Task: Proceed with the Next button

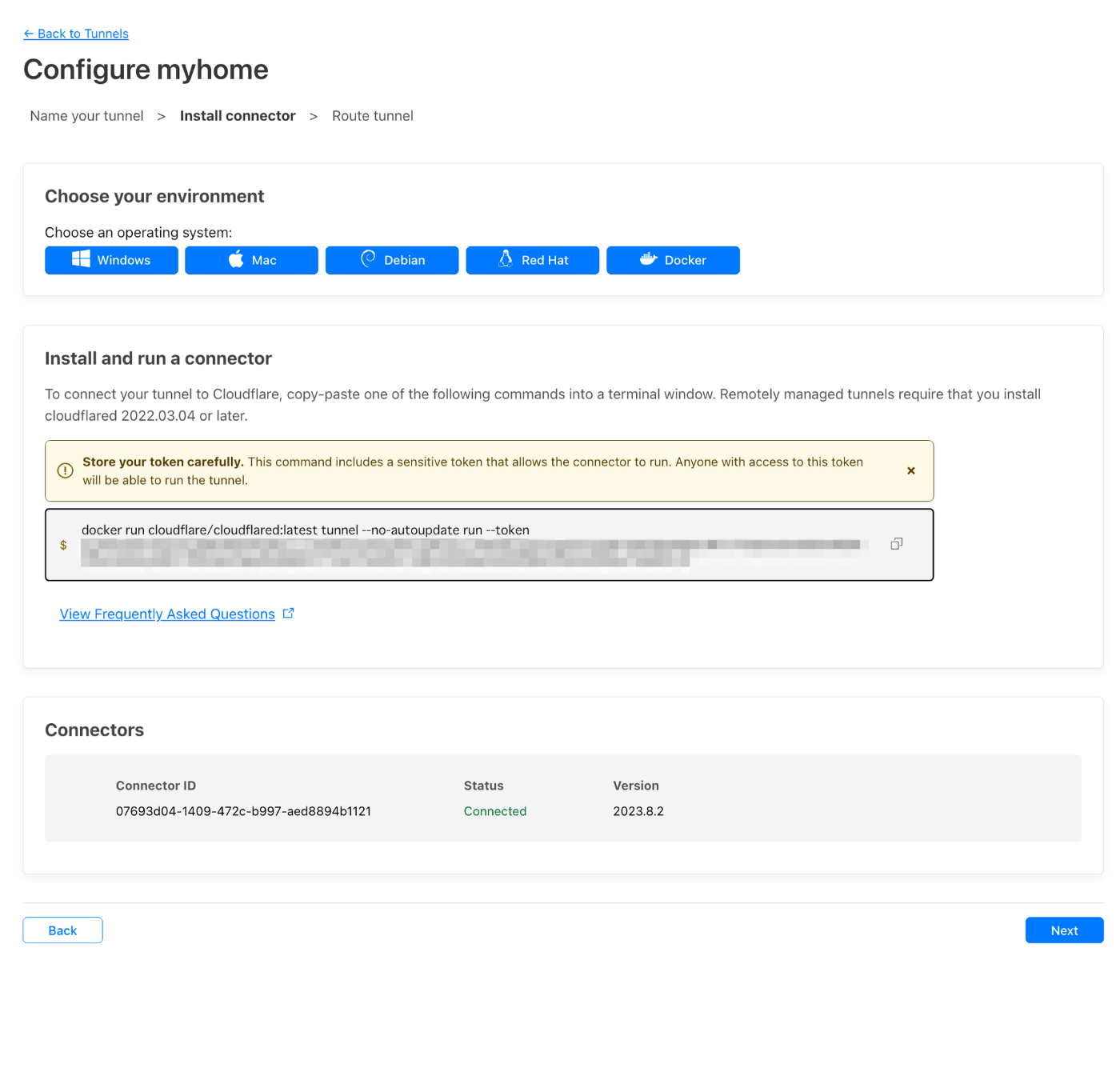Action: [x=1064, y=930]
